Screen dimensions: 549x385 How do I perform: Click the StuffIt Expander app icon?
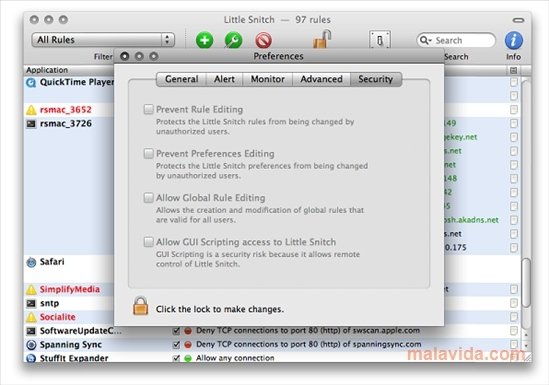point(31,358)
